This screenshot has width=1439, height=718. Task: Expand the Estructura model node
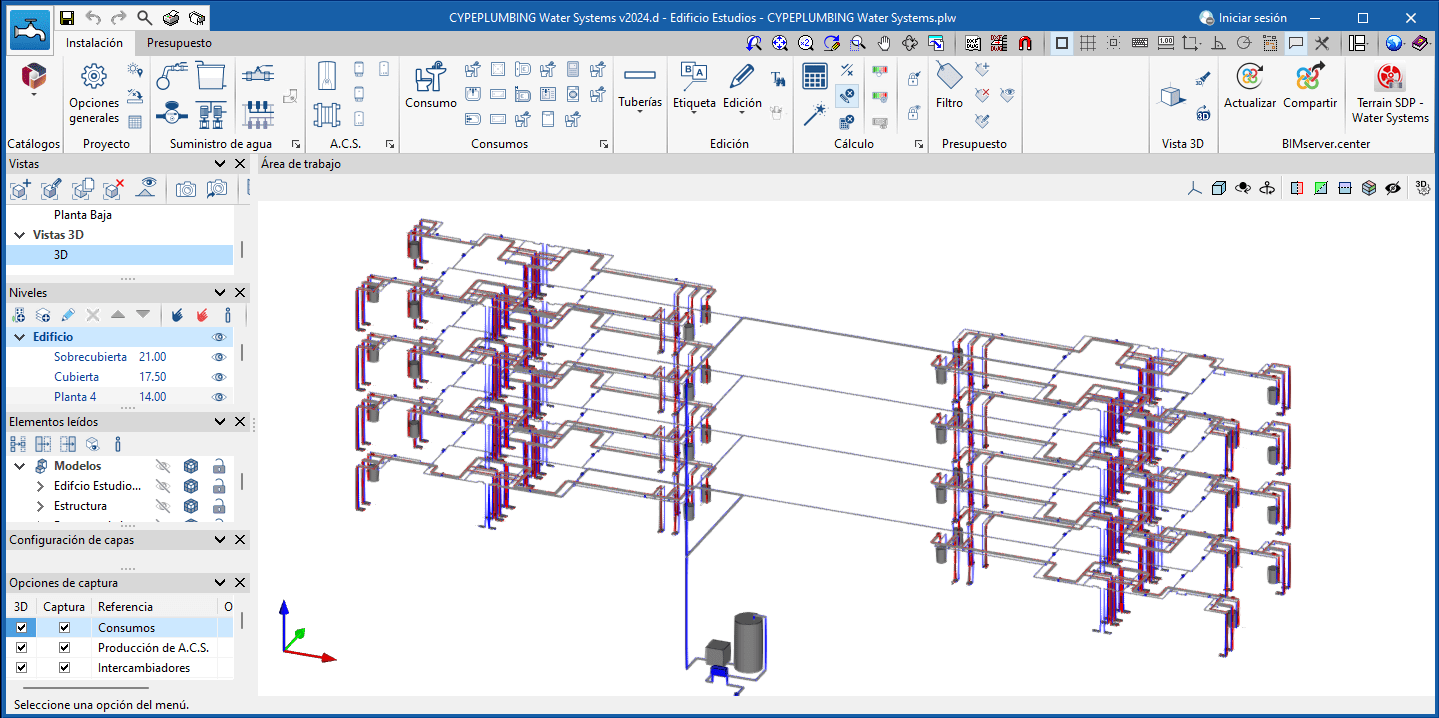(x=40, y=506)
